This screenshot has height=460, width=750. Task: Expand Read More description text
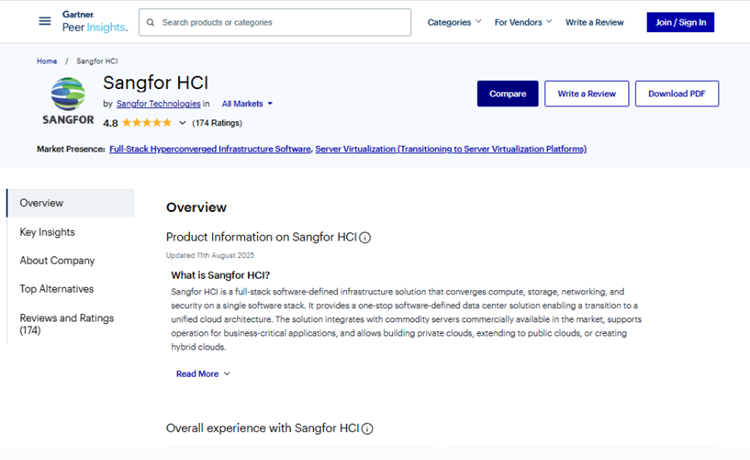[x=203, y=374]
